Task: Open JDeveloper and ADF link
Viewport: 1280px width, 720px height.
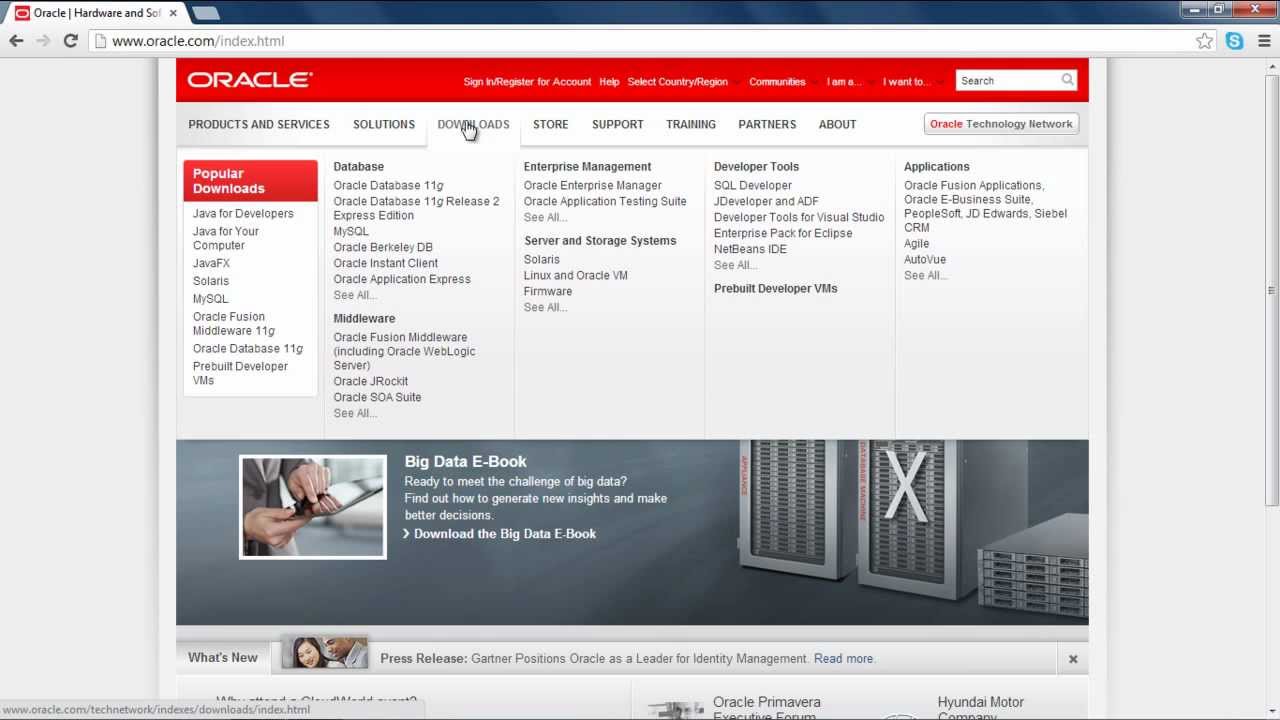Action: 766,201
